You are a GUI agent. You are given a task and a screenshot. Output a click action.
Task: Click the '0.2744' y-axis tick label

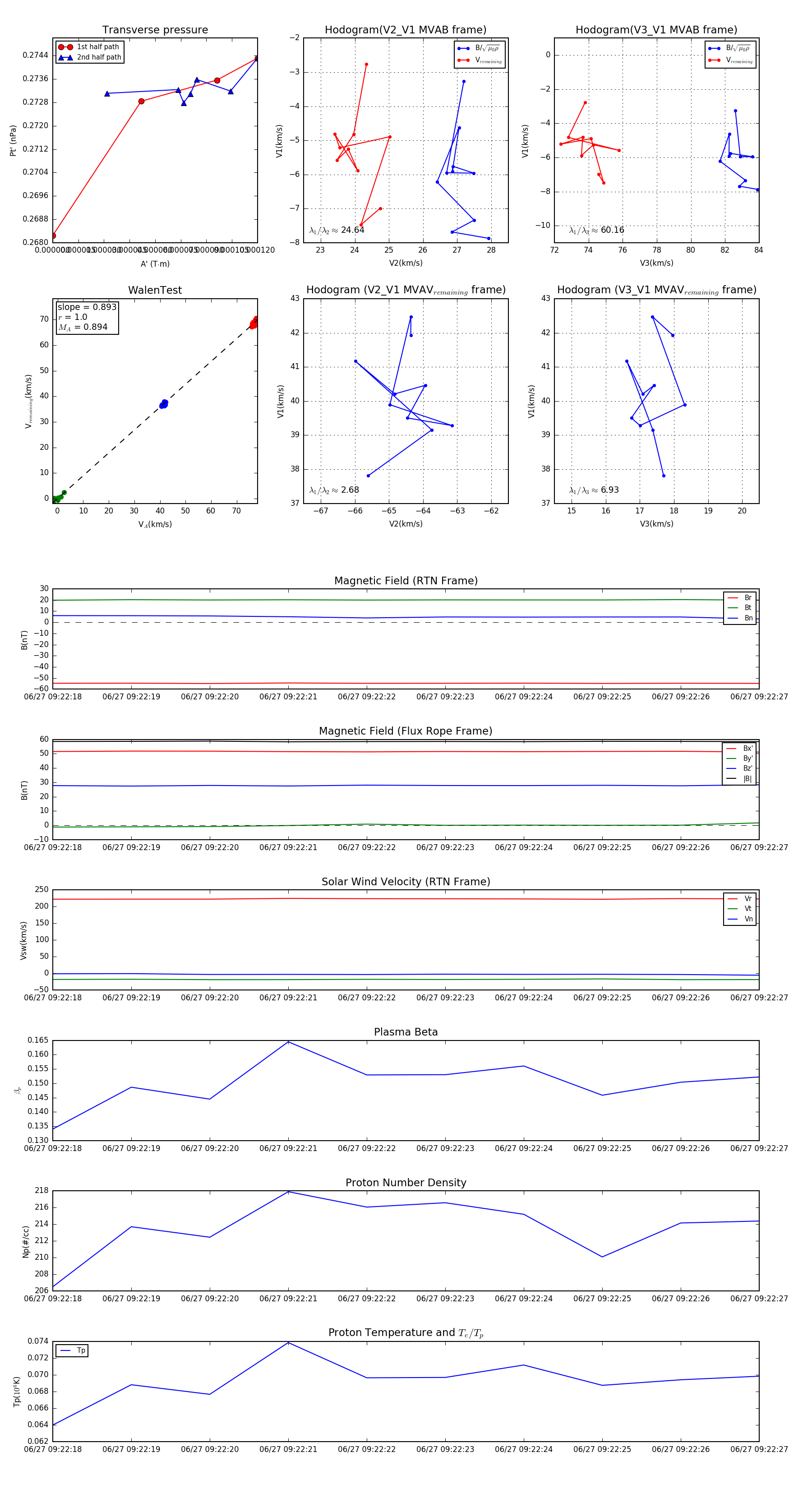35,55
